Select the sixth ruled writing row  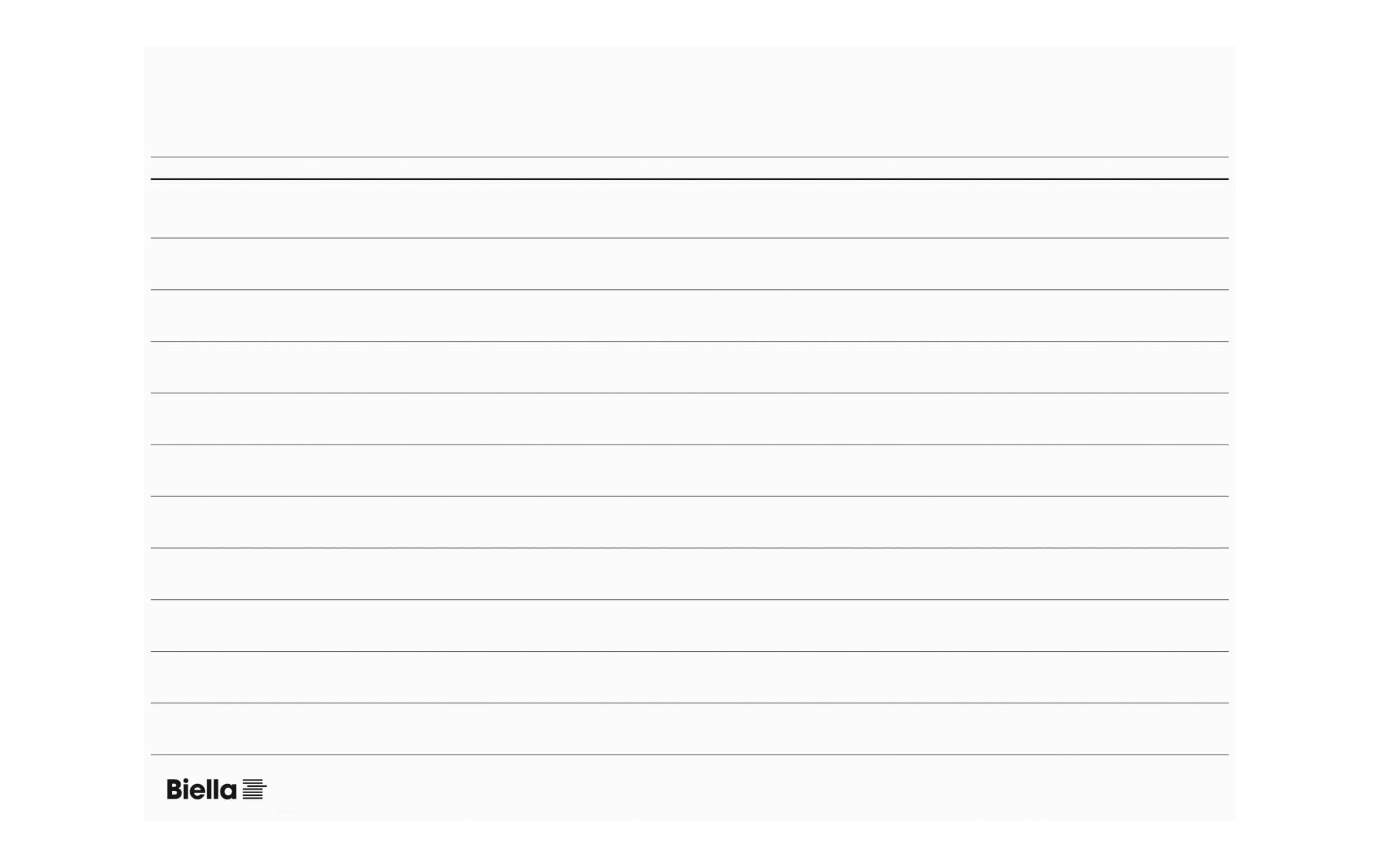tap(689, 471)
